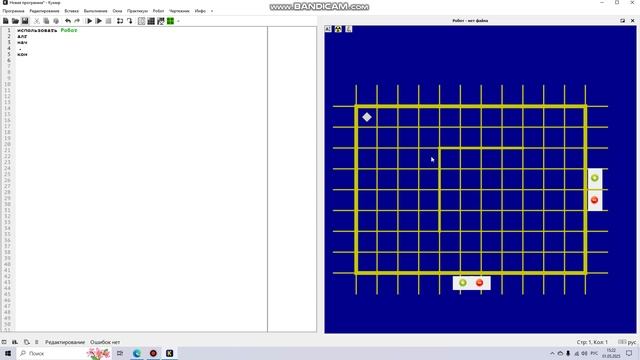Copy selection with toolbar icon
The height and width of the screenshot is (360, 640).
(x=46, y=21)
